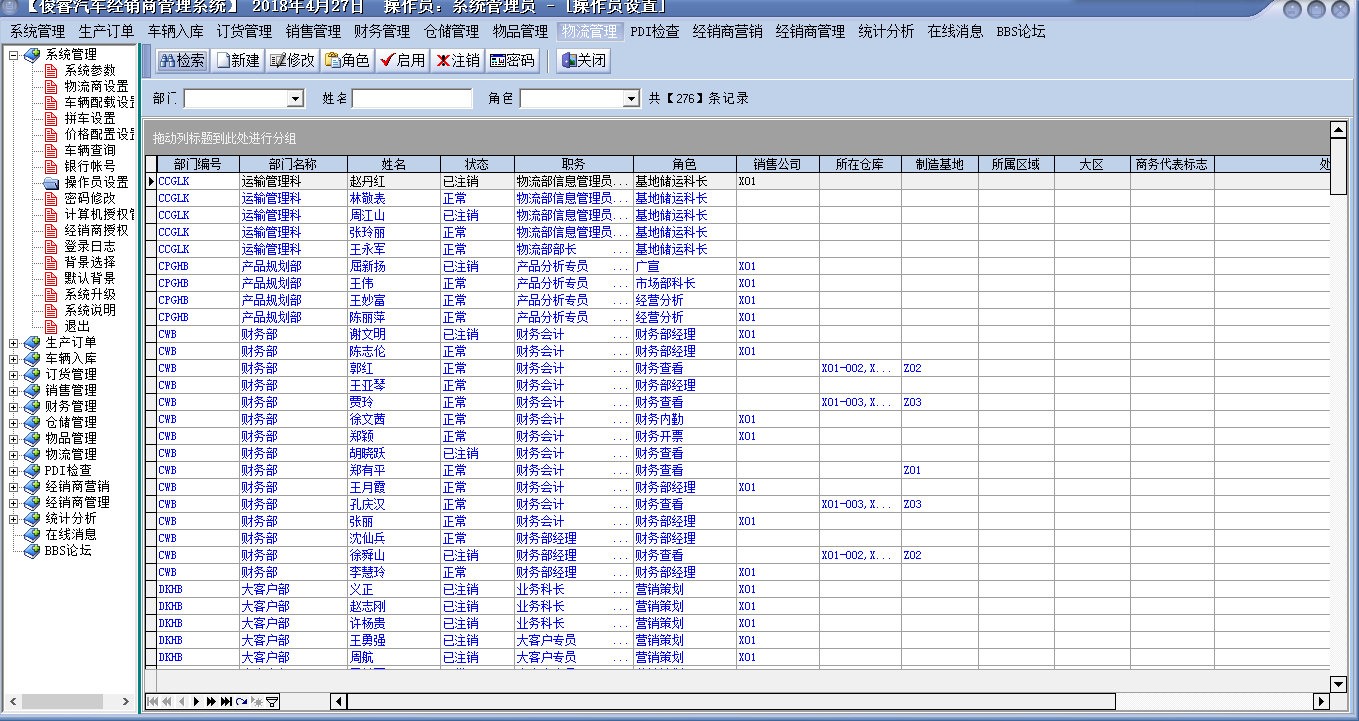Open the 角色 role filter dropdown
1359x721 pixels.
pos(631,99)
